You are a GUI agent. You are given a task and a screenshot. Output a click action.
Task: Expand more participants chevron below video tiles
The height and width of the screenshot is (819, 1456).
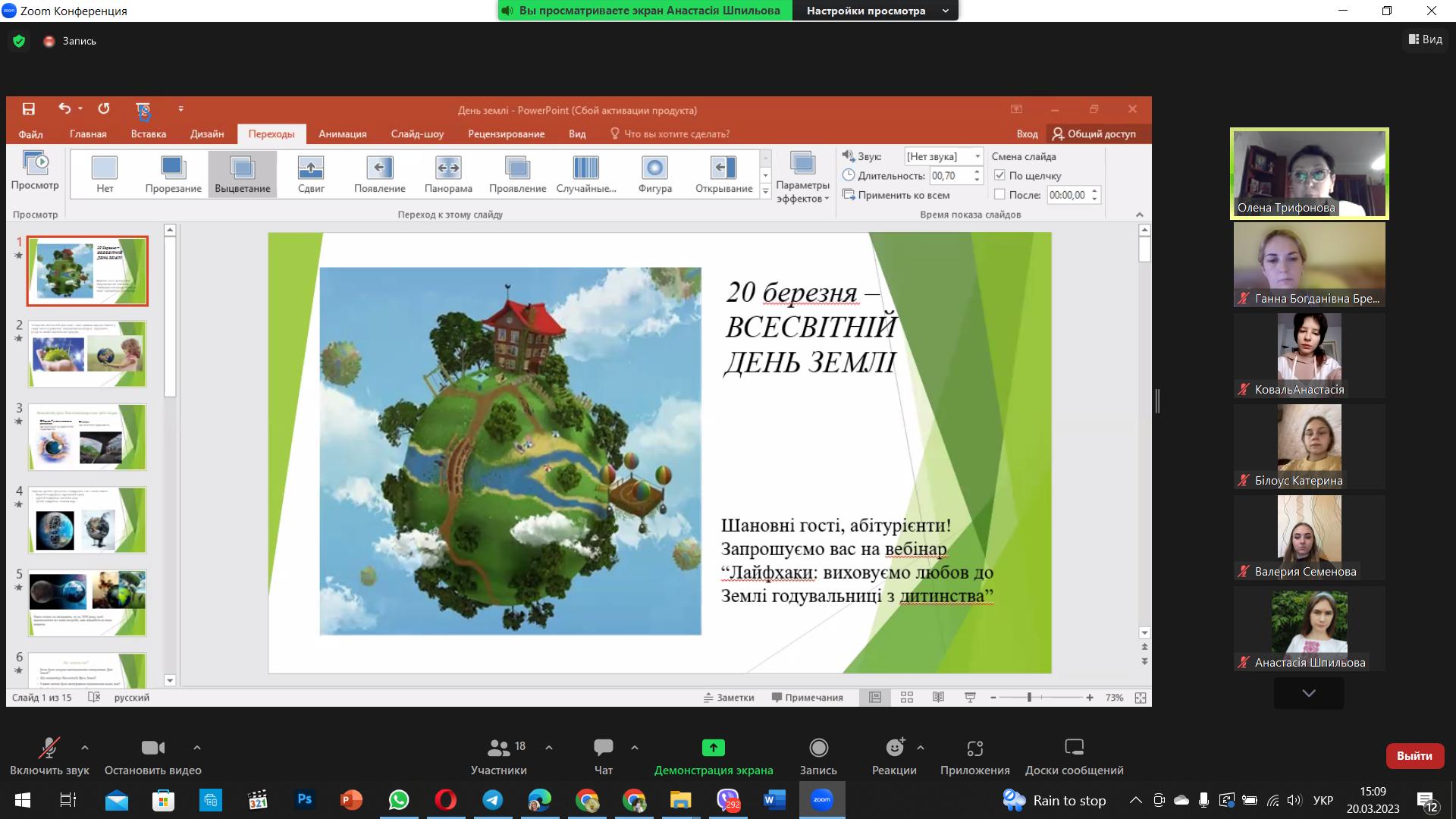[x=1309, y=693]
